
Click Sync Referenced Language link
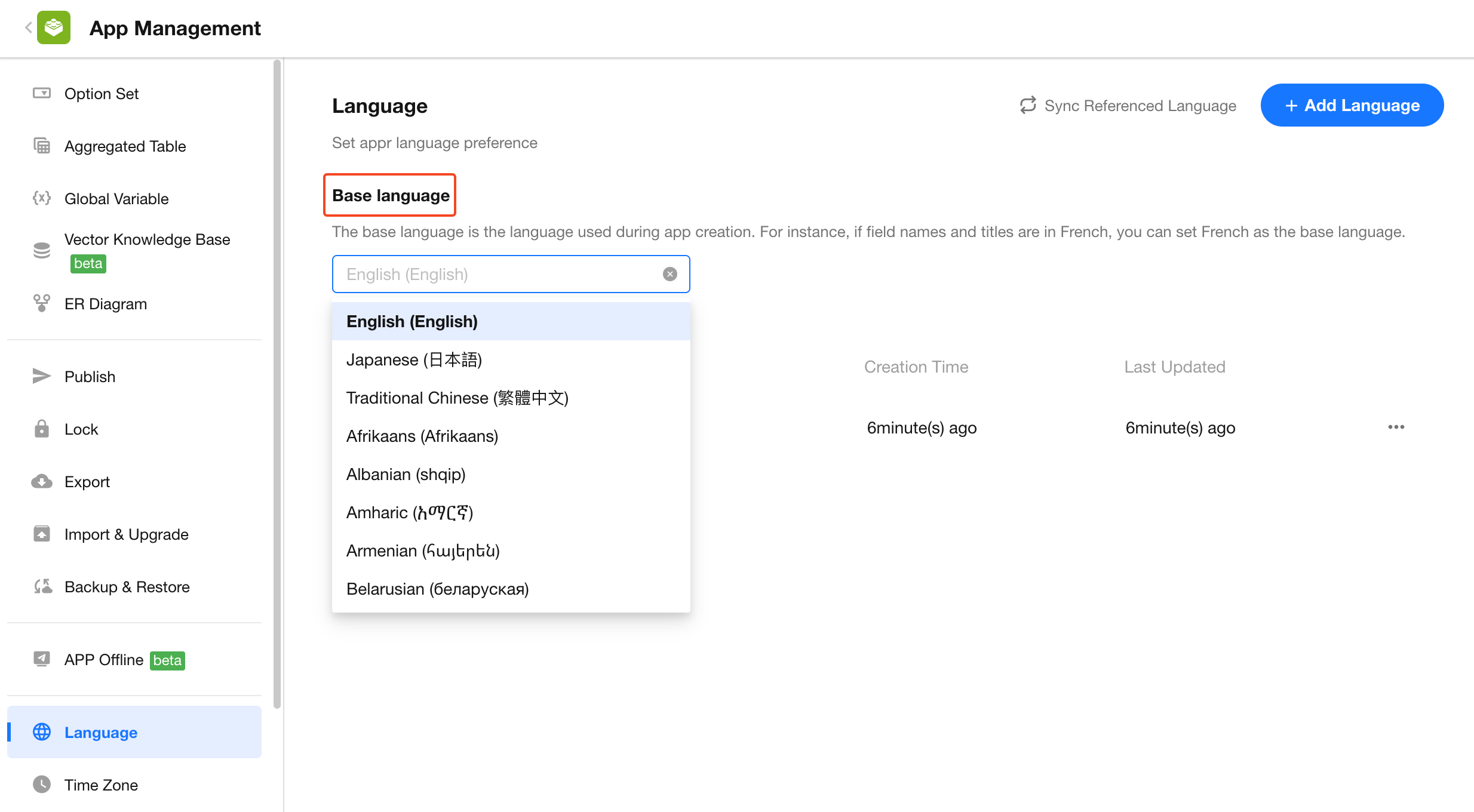pos(1140,105)
